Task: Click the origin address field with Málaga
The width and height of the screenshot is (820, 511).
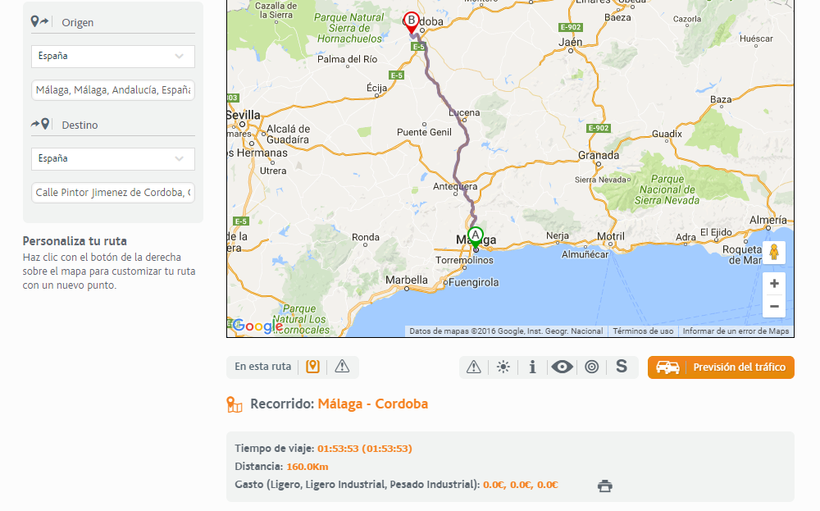Action: pos(113,90)
